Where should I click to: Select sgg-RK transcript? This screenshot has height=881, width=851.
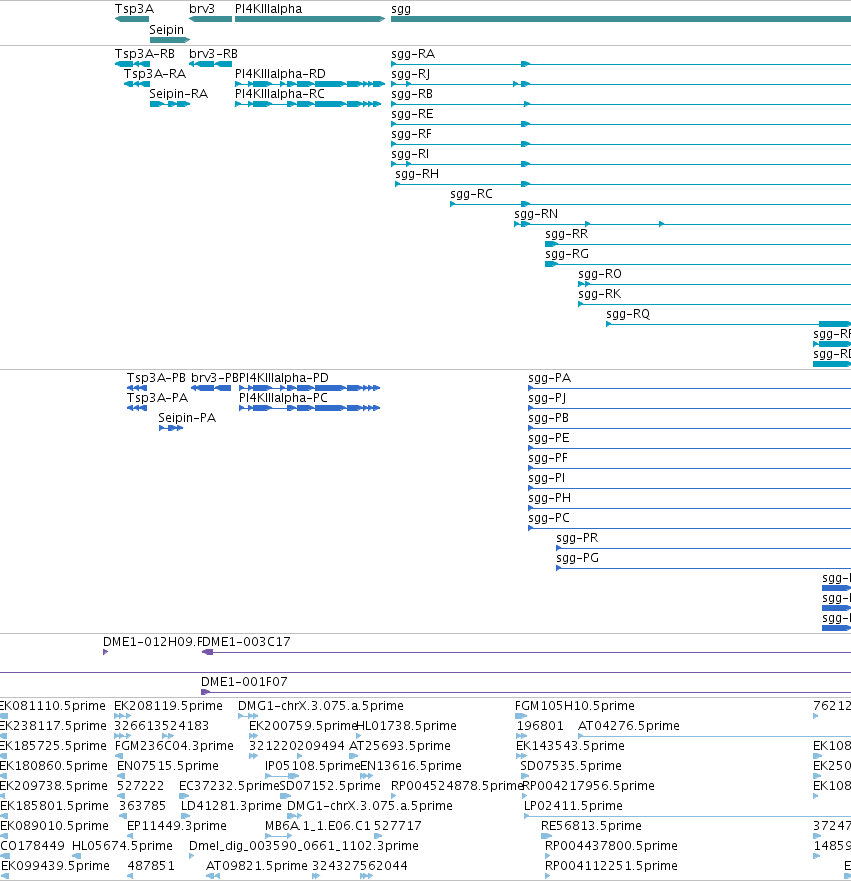715,304
